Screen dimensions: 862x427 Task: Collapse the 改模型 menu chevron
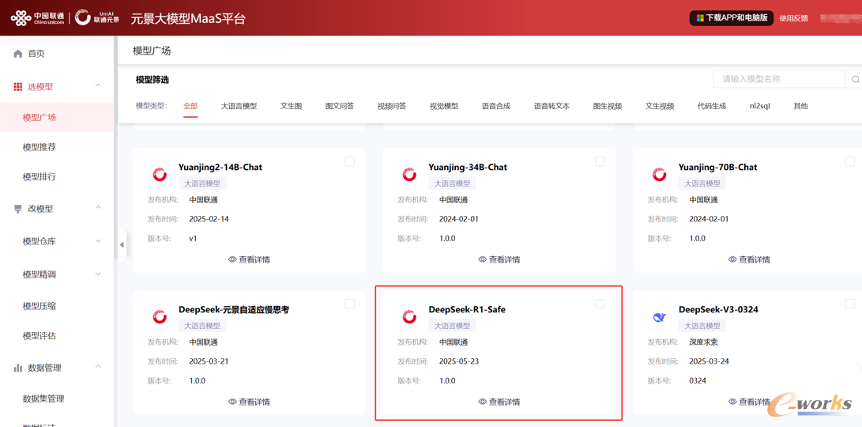(x=98, y=208)
